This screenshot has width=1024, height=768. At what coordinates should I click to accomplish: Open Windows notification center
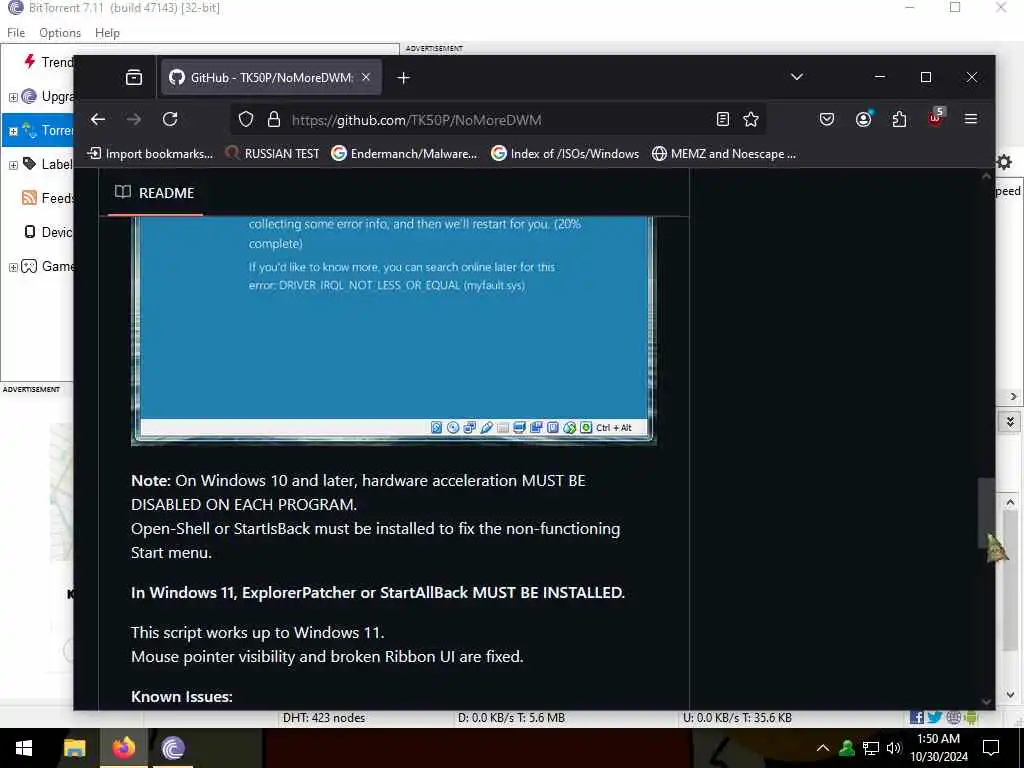(x=991, y=748)
